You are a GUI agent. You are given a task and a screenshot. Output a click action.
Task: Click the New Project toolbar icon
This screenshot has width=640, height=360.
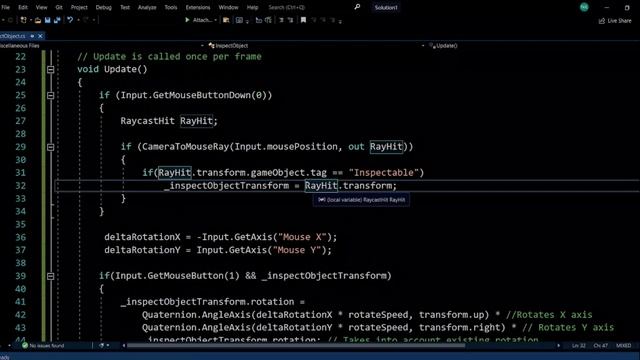pos(23,20)
